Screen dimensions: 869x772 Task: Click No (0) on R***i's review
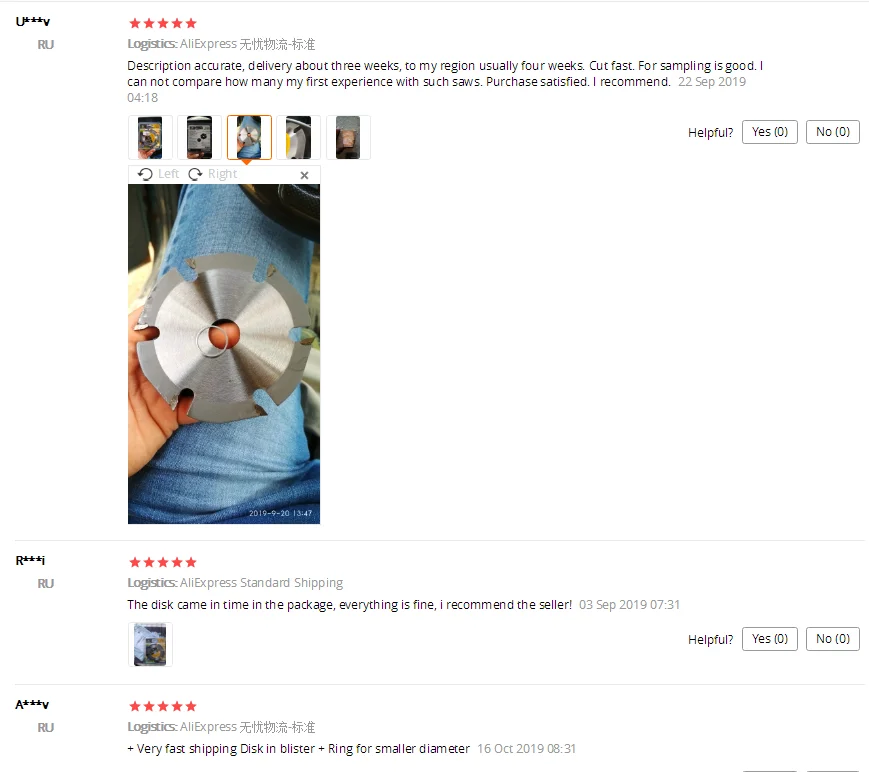coord(832,639)
